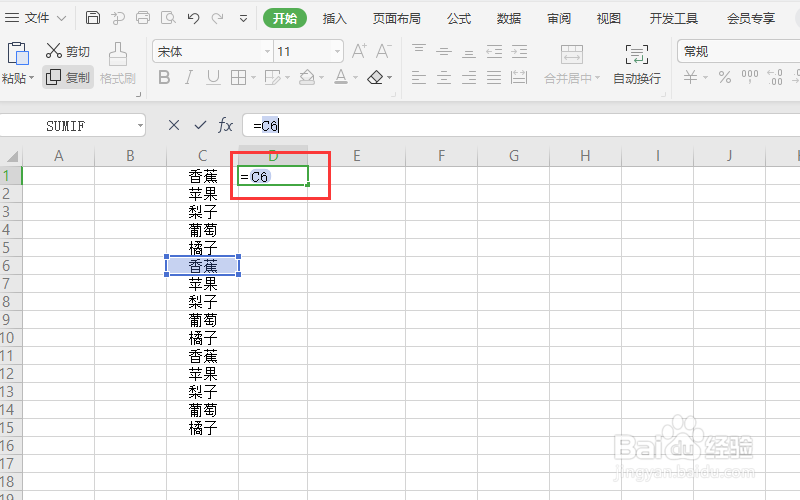Screen dimensions: 800x500
Task: Apply percent style format
Action: tap(724, 78)
